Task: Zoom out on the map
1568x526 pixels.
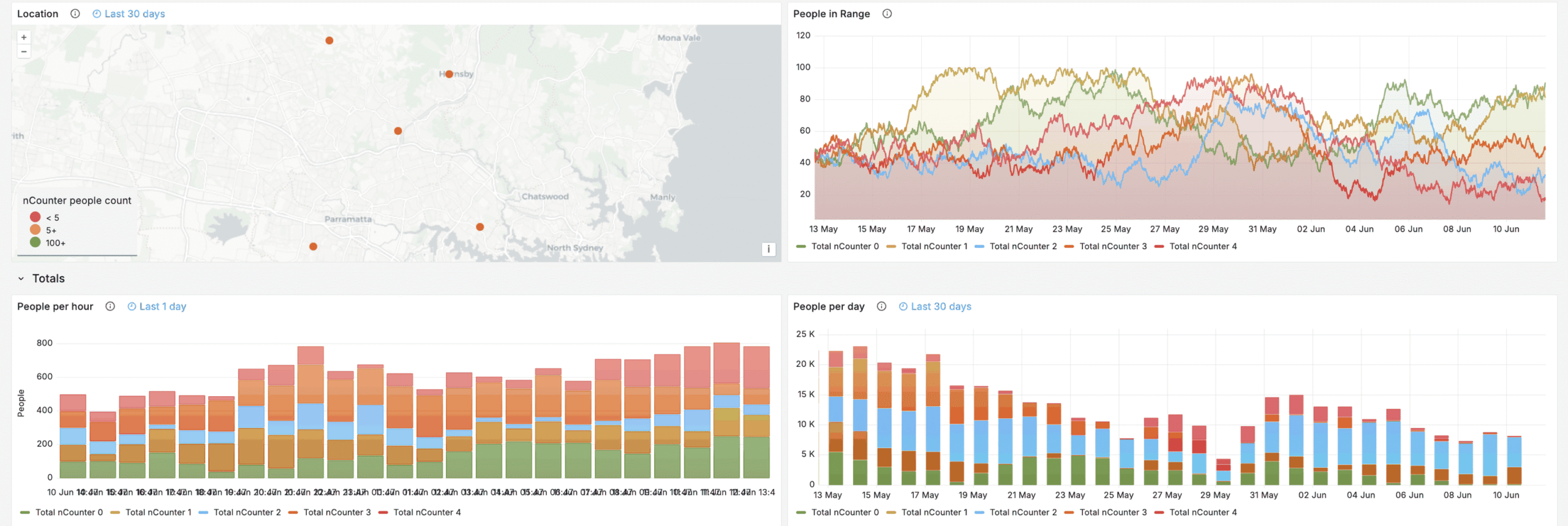Action: (24, 51)
